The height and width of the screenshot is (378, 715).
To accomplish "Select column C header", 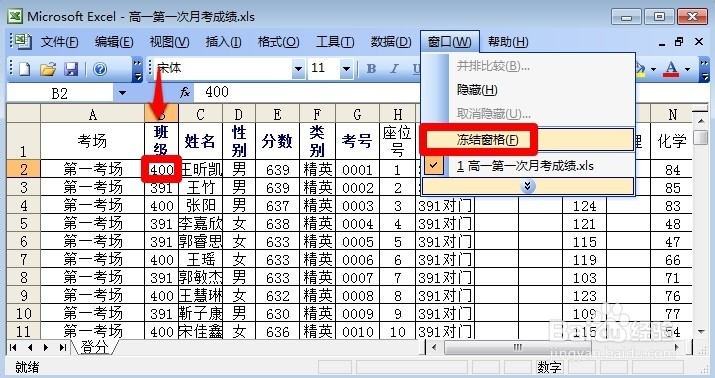I will (x=201, y=114).
